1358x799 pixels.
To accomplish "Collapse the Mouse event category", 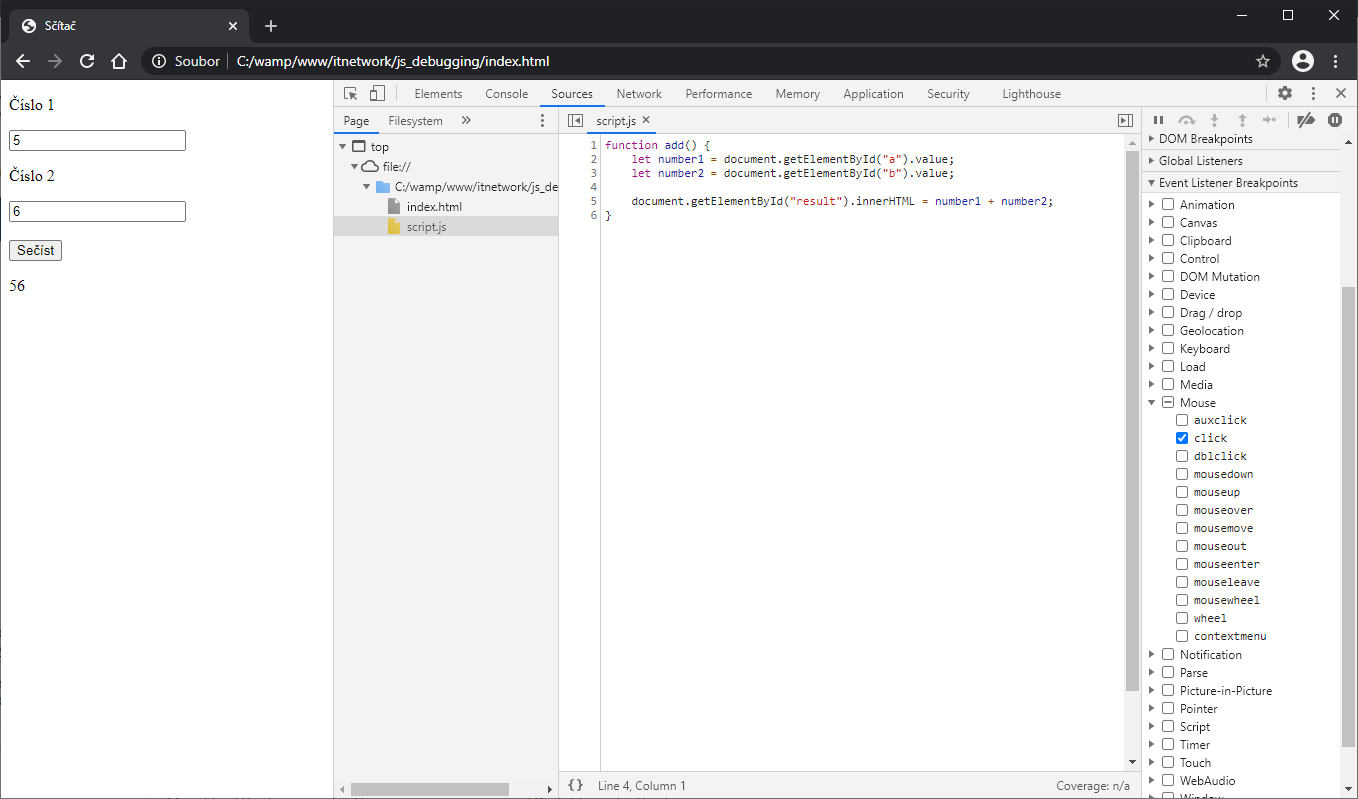I will click(1153, 403).
